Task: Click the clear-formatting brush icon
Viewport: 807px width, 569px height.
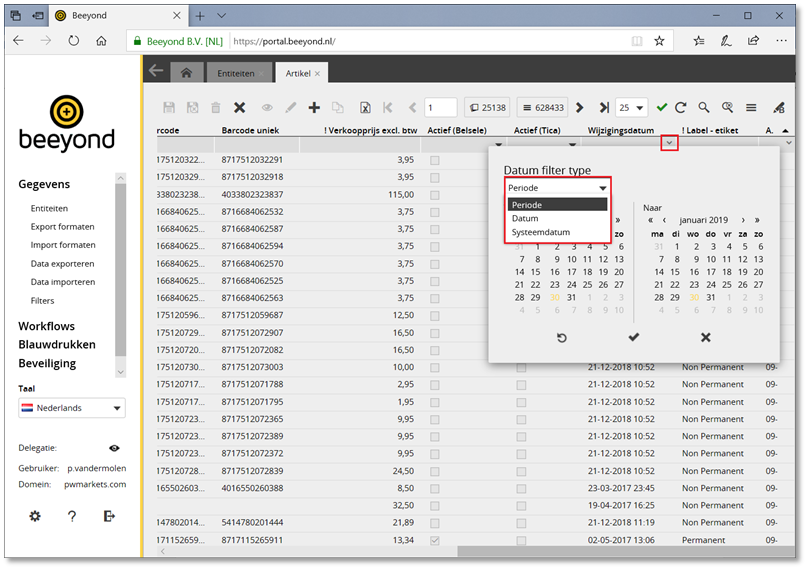Action: 779,108
